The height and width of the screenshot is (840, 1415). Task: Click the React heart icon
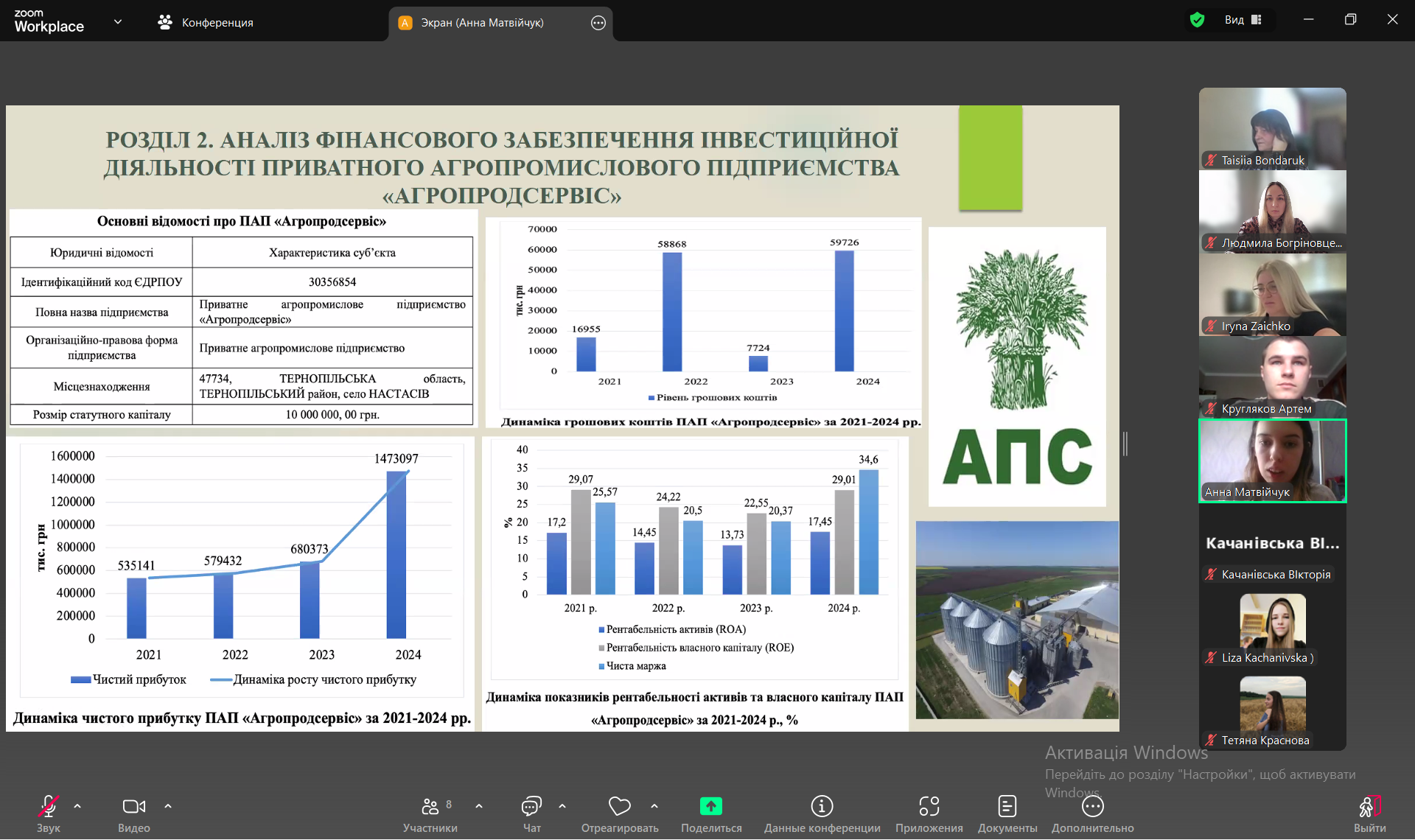pyautogui.click(x=619, y=807)
